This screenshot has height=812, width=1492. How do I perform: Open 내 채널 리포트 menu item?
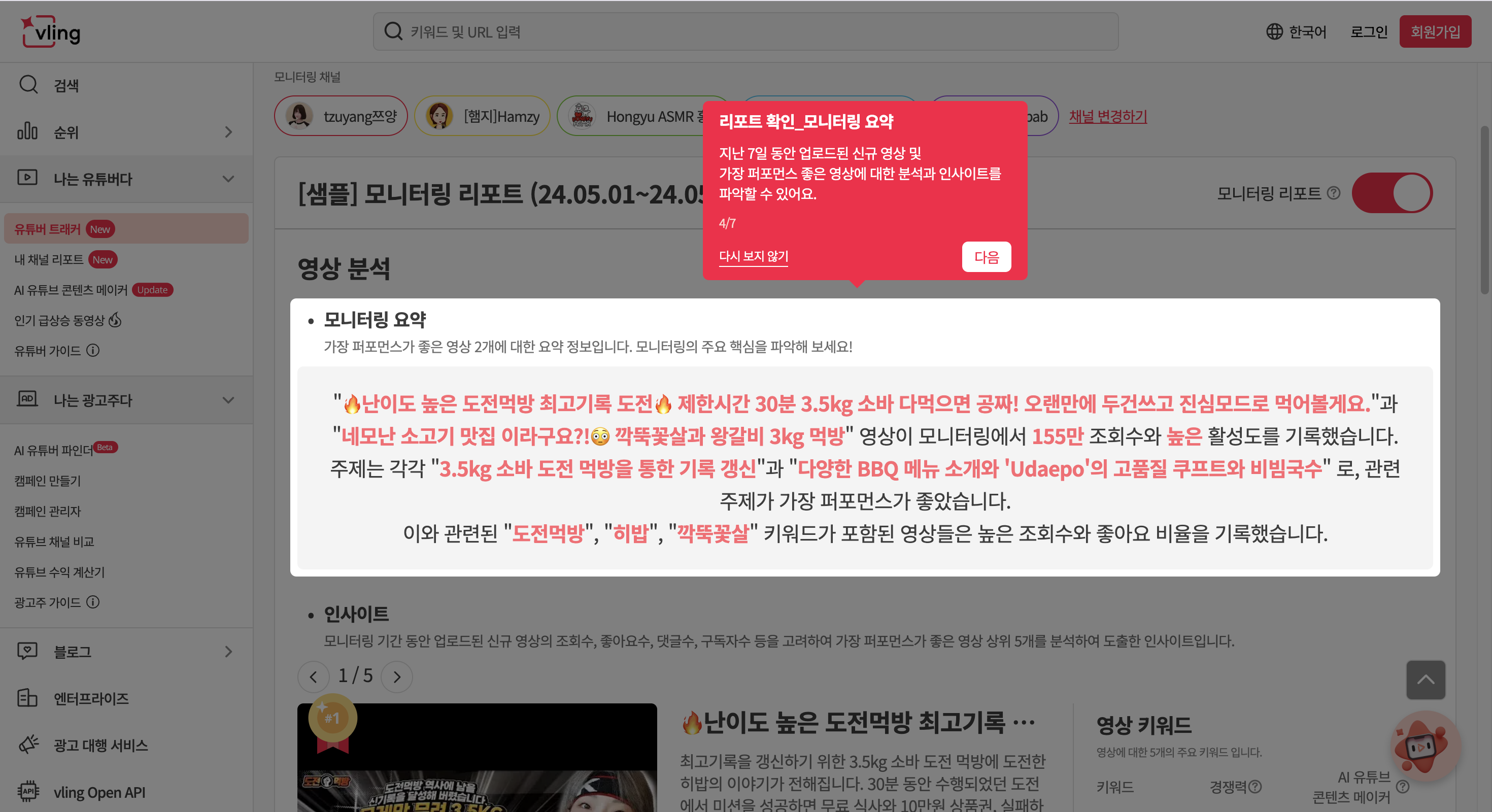point(49,259)
